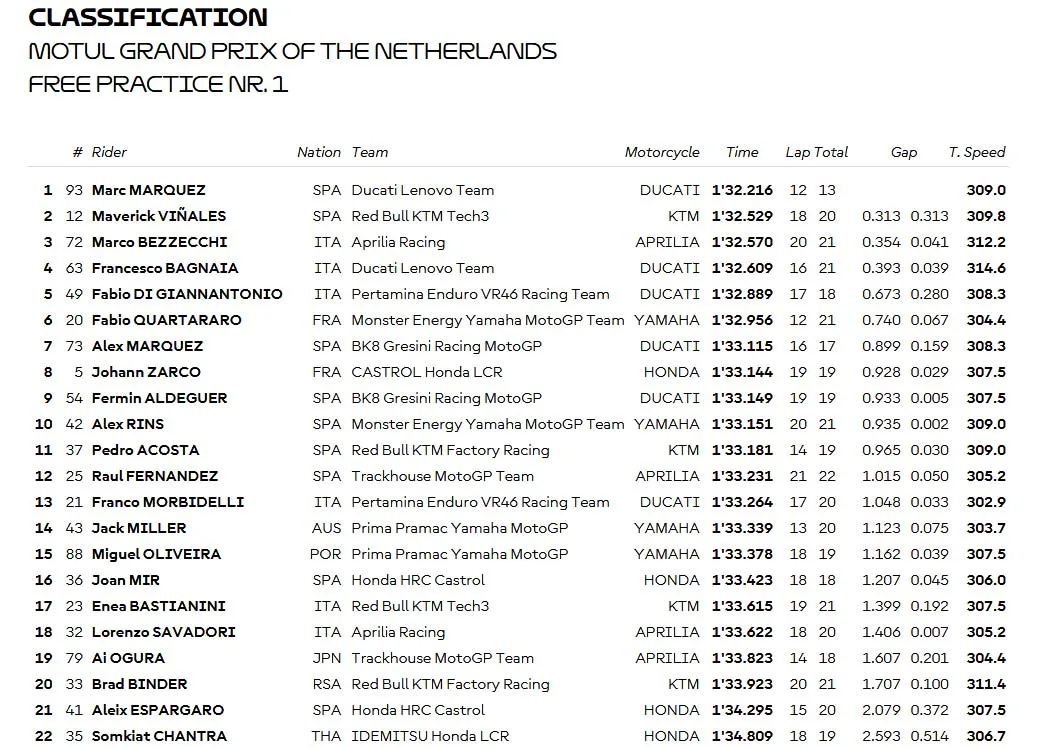Select Somkiat CHANTRA in the last row
1043x747 pixels.
click(159, 736)
